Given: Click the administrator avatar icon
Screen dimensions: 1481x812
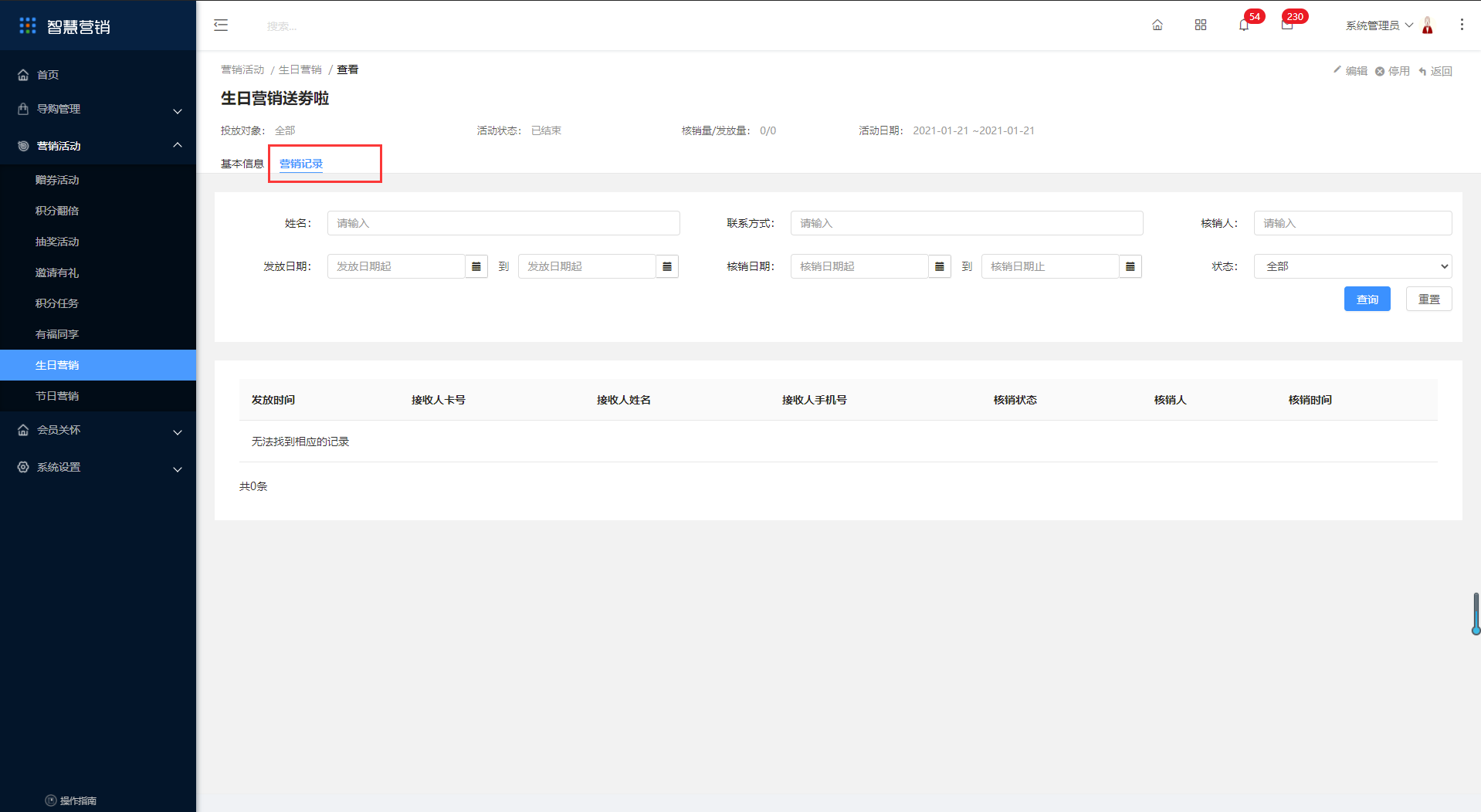Looking at the screenshot, I should pos(1428,25).
